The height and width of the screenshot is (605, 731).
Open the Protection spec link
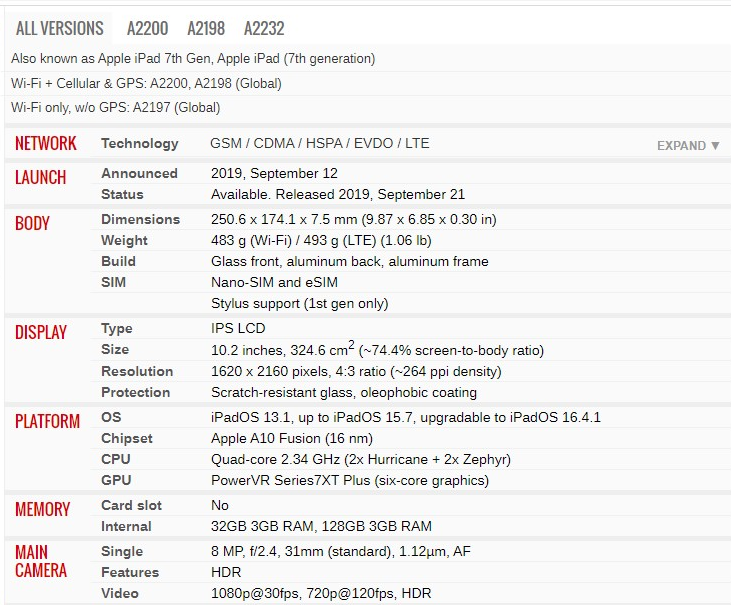(135, 392)
